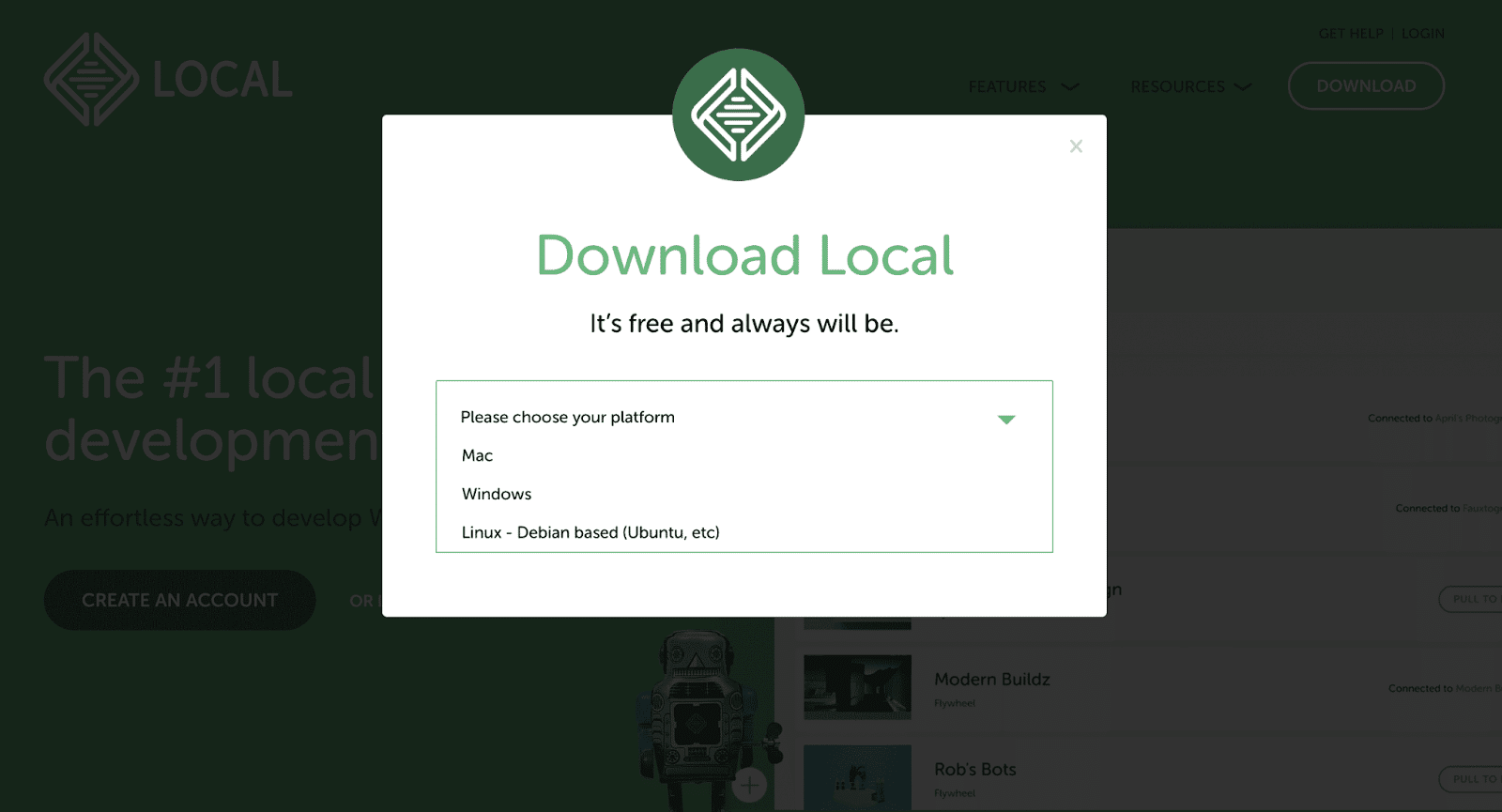Choose Windows as the platform
Screen dimensions: 1502x812
497,494
